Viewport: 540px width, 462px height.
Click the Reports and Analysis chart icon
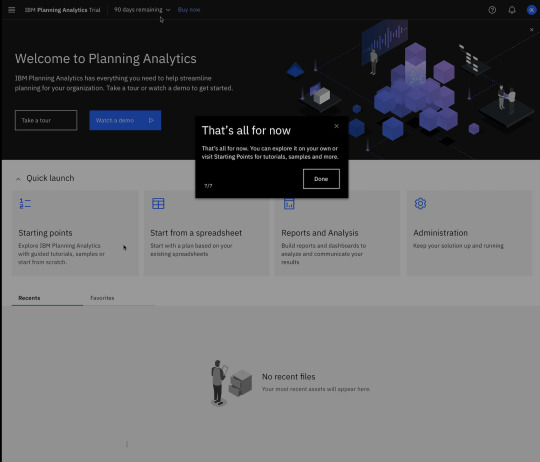[x=289, y=203]
